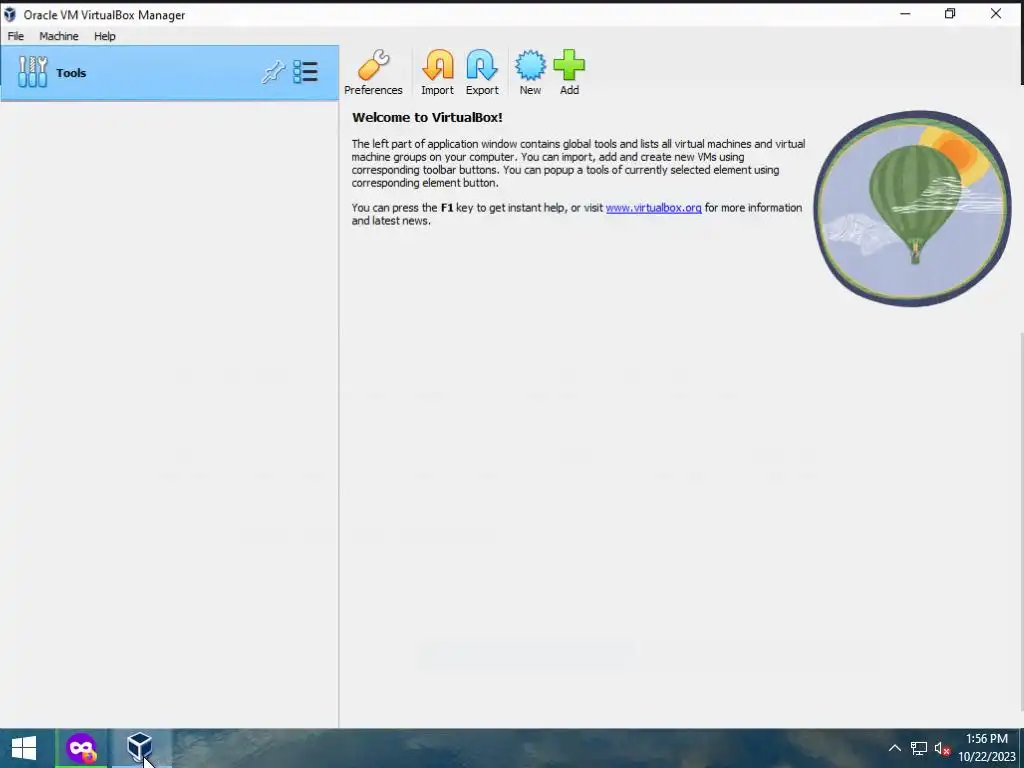Click the Import appliance icon

[x=437, y=72]
